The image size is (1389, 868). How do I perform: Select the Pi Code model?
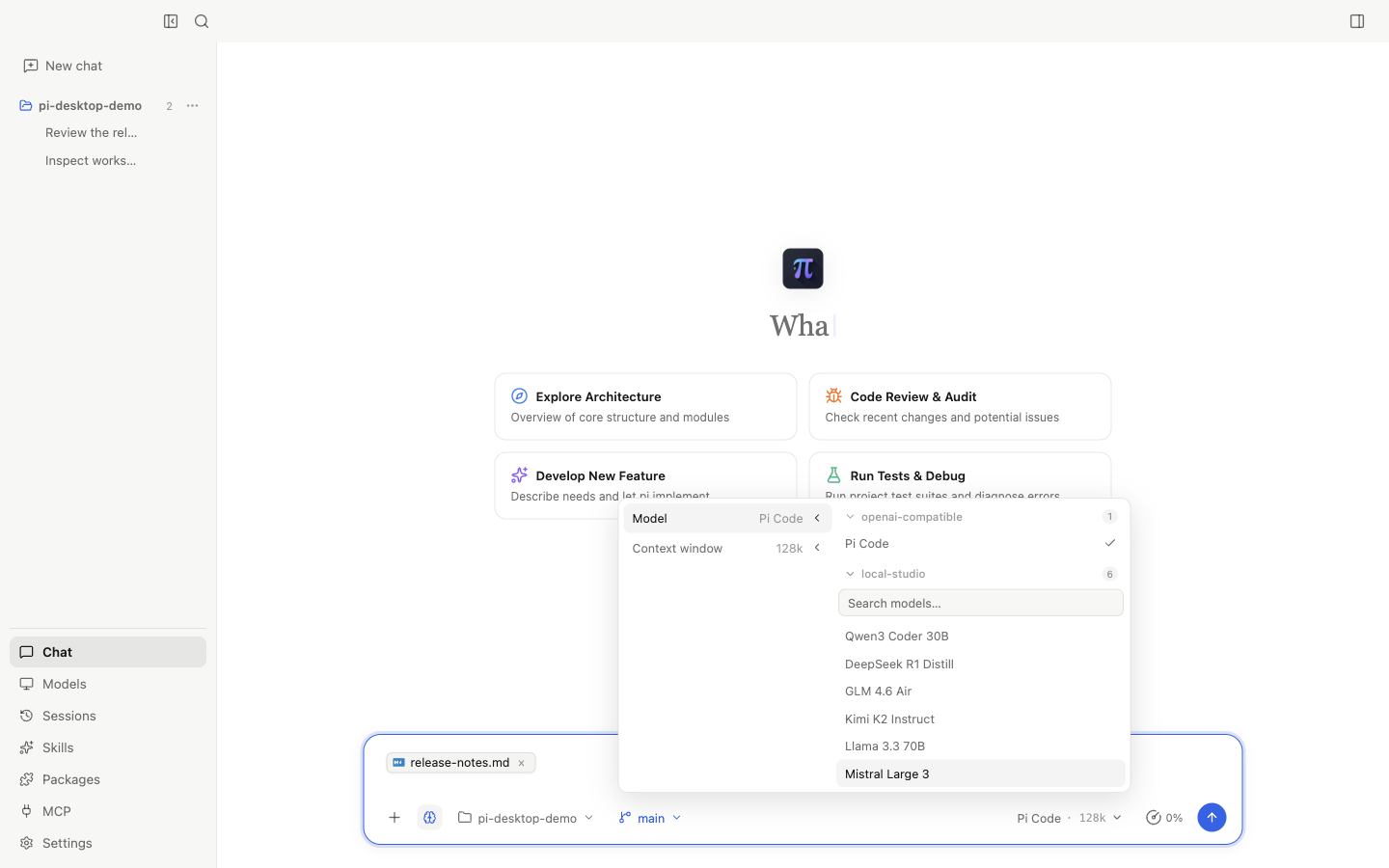[981, 544]
